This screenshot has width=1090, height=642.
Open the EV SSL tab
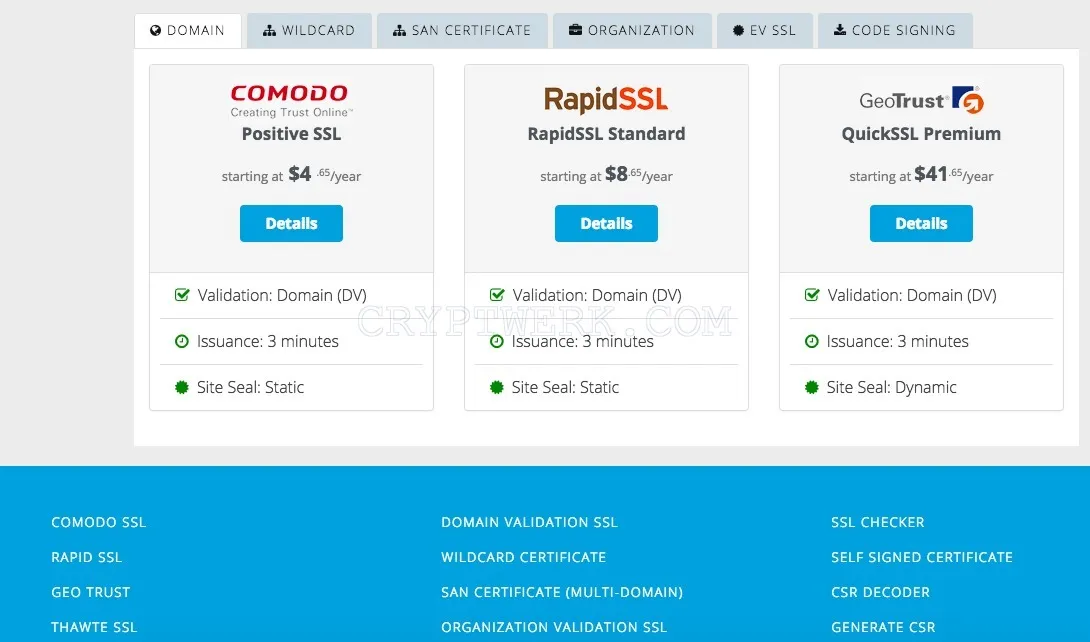[x=765, y=31]
